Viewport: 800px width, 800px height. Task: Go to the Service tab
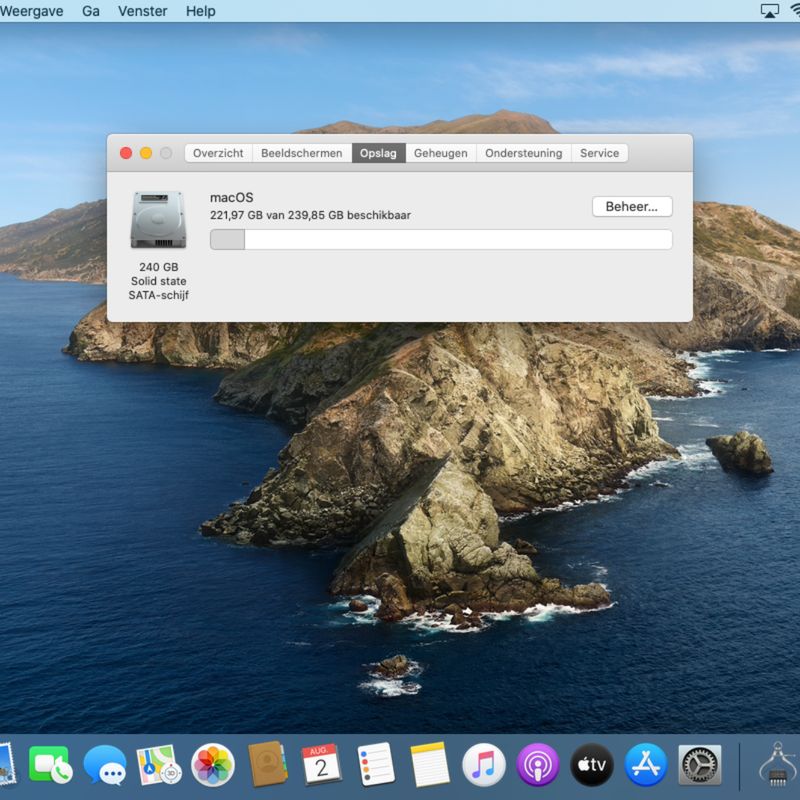tap(599, 153)
